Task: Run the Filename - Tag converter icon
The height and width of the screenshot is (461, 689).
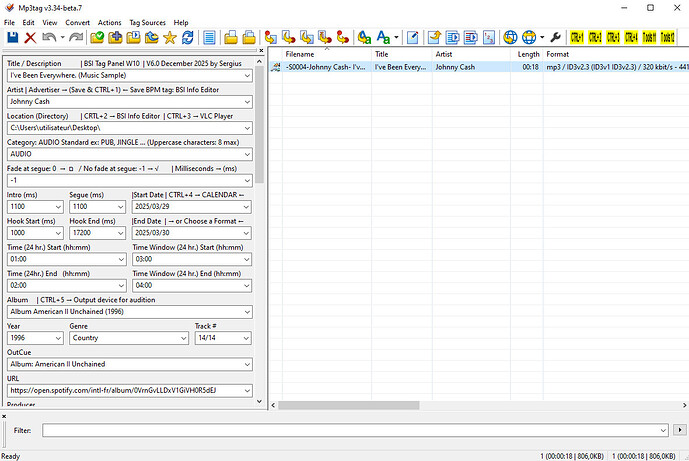Action: pyautogui.click(x=289, y=38)
